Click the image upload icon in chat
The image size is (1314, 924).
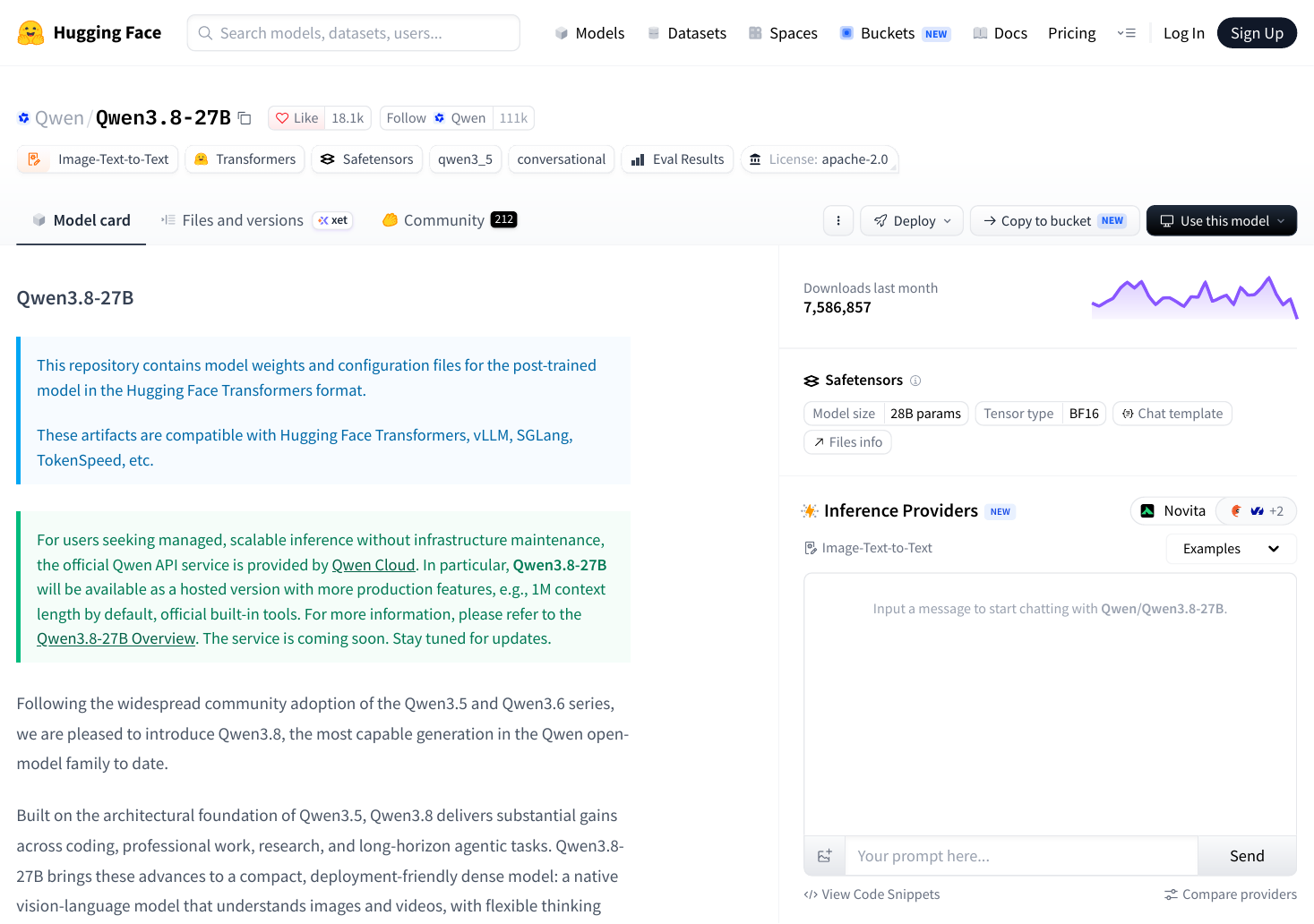825,856
